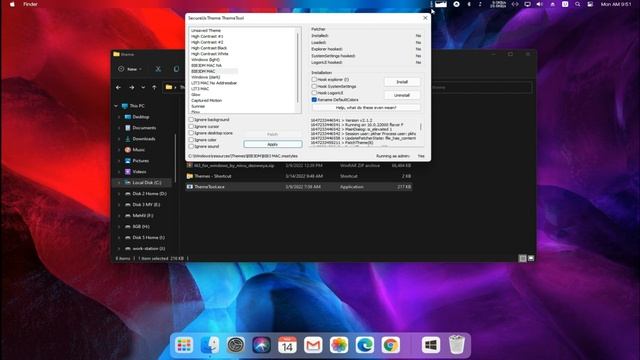The height and width of the screenshot is (360, 640).
Task: Select work-station drive in sidebar
Action: pos(149,248)
